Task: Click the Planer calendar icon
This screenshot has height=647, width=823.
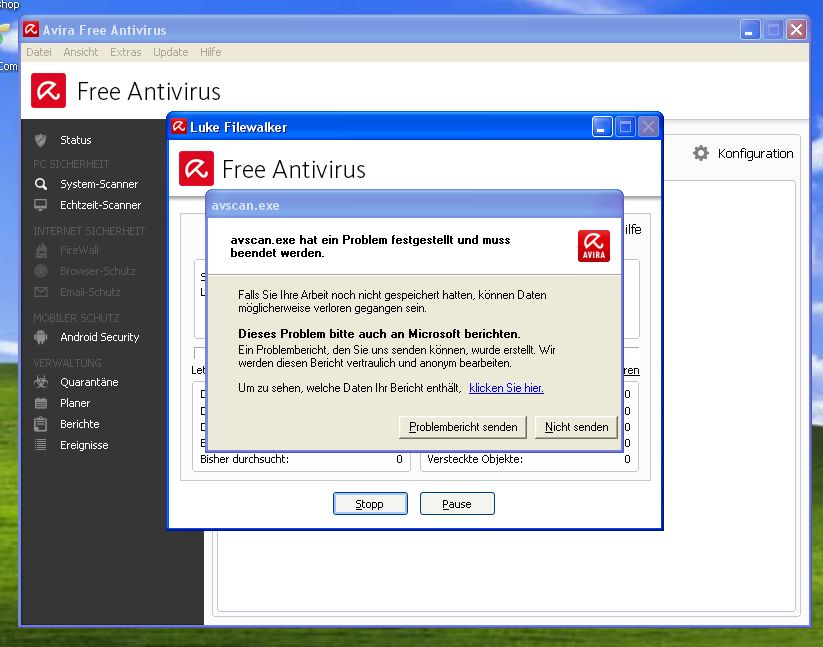Action: 40,403
